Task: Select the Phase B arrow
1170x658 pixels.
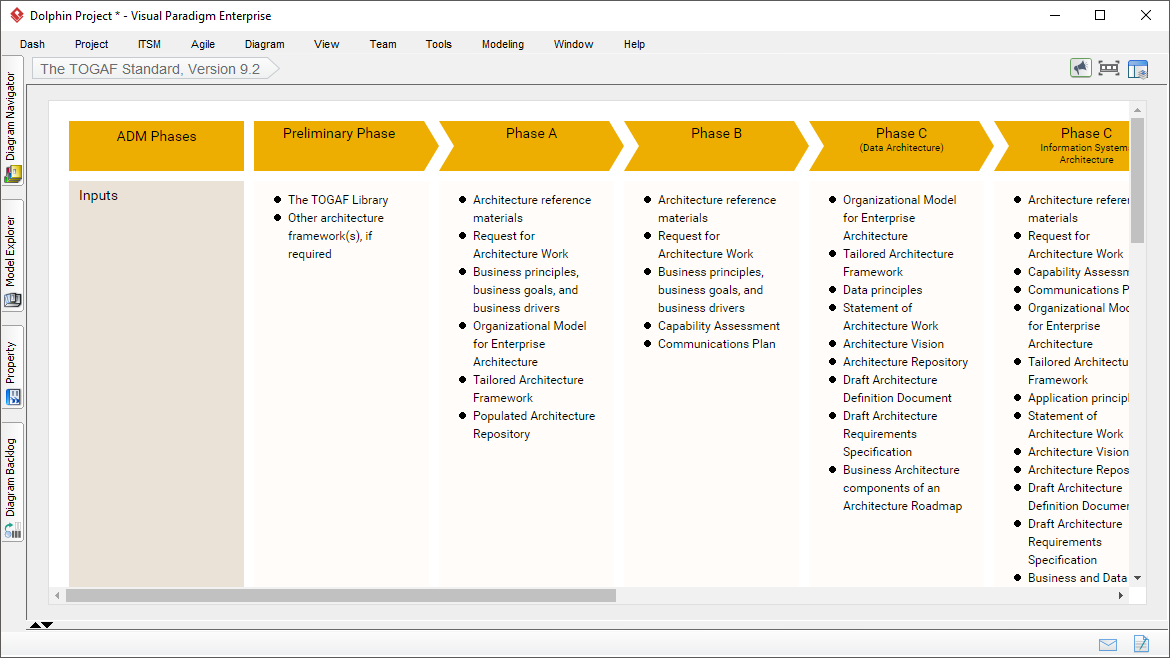Action: pyautogui.click(x=716, y=146)
